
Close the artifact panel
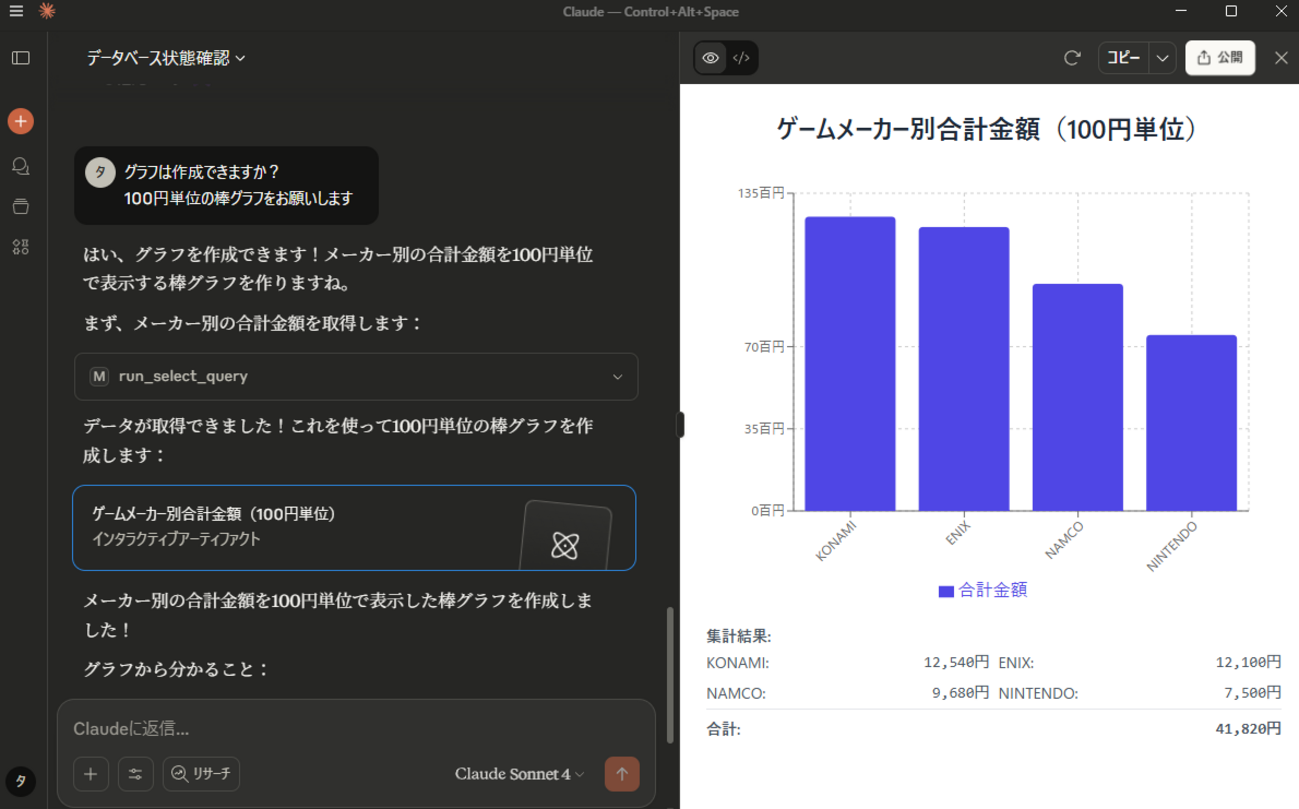coord(1281,58)
